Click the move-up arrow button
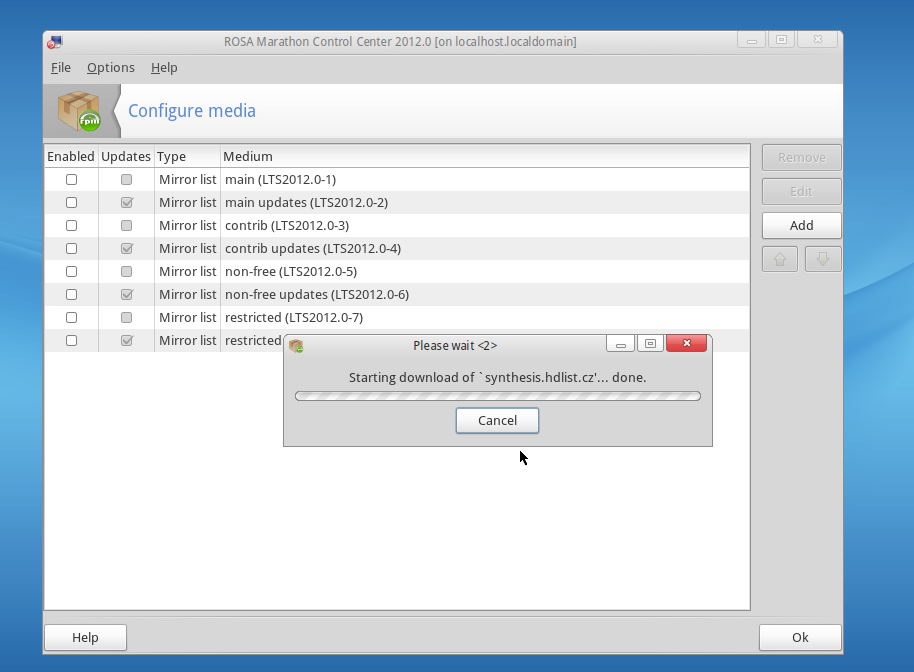 (x=780, y=259)
